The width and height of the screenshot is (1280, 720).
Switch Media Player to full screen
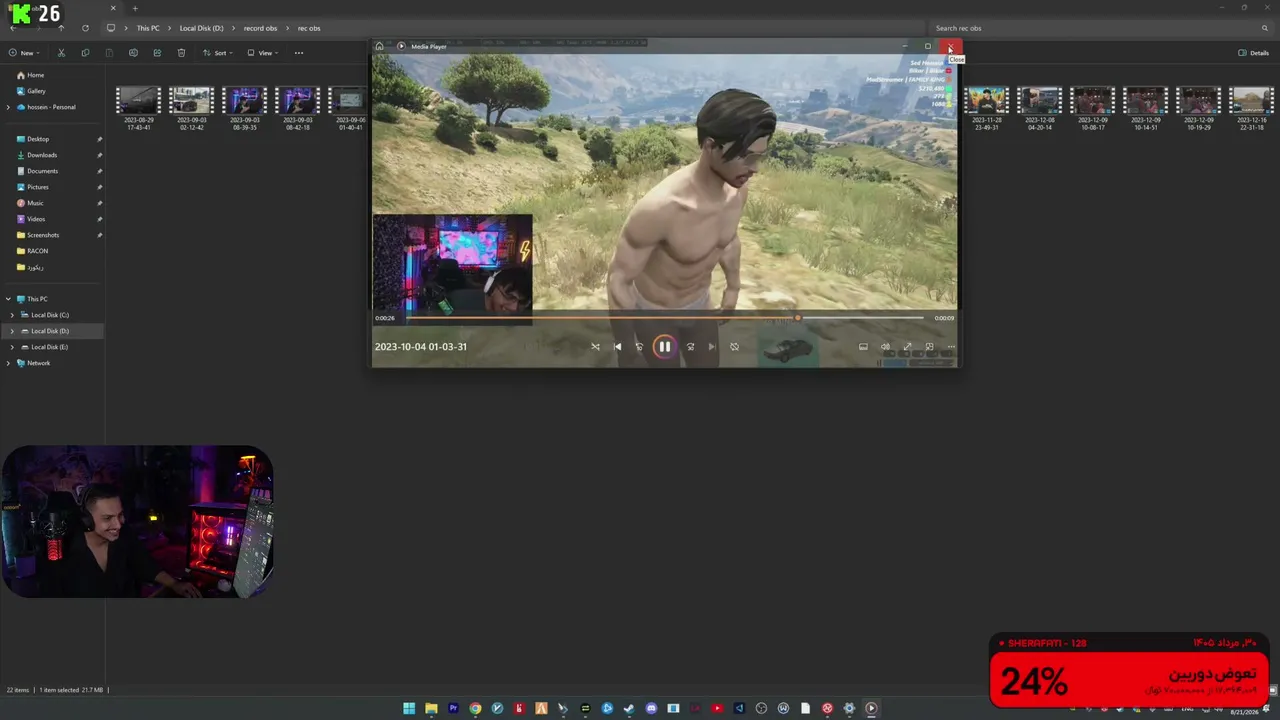click(907, 347)
